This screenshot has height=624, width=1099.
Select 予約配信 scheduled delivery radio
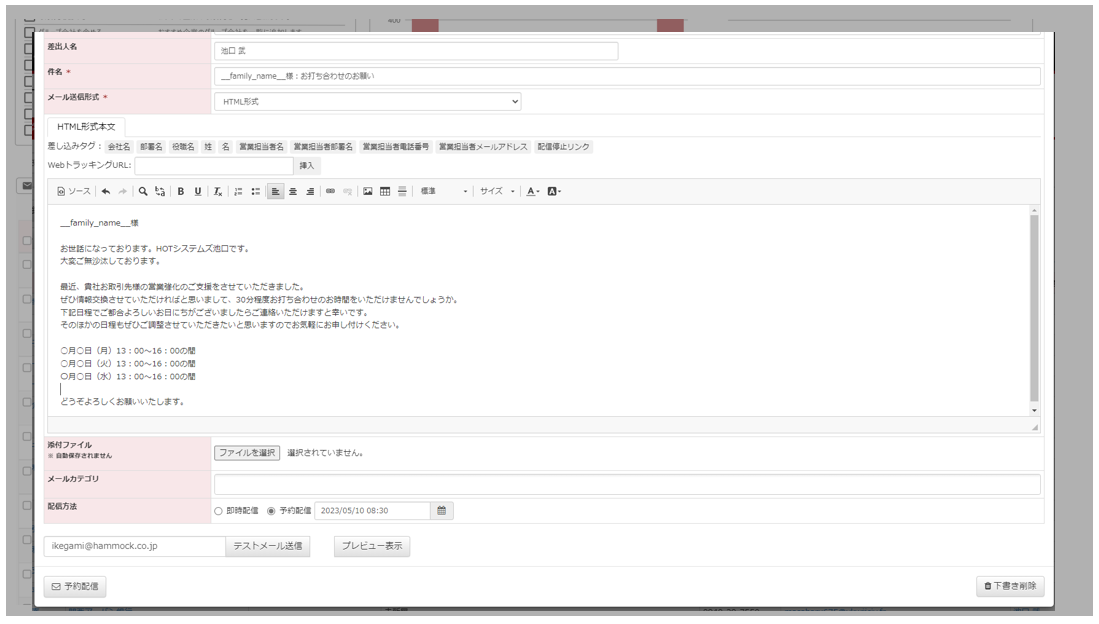pos(271,511)
